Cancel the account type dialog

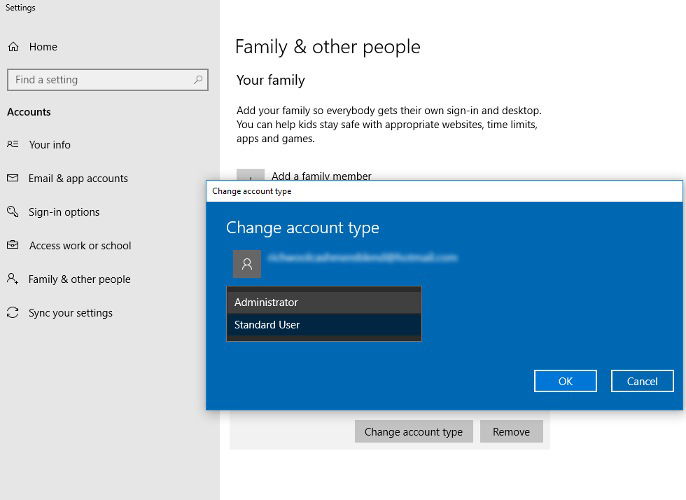click(642, 381)
